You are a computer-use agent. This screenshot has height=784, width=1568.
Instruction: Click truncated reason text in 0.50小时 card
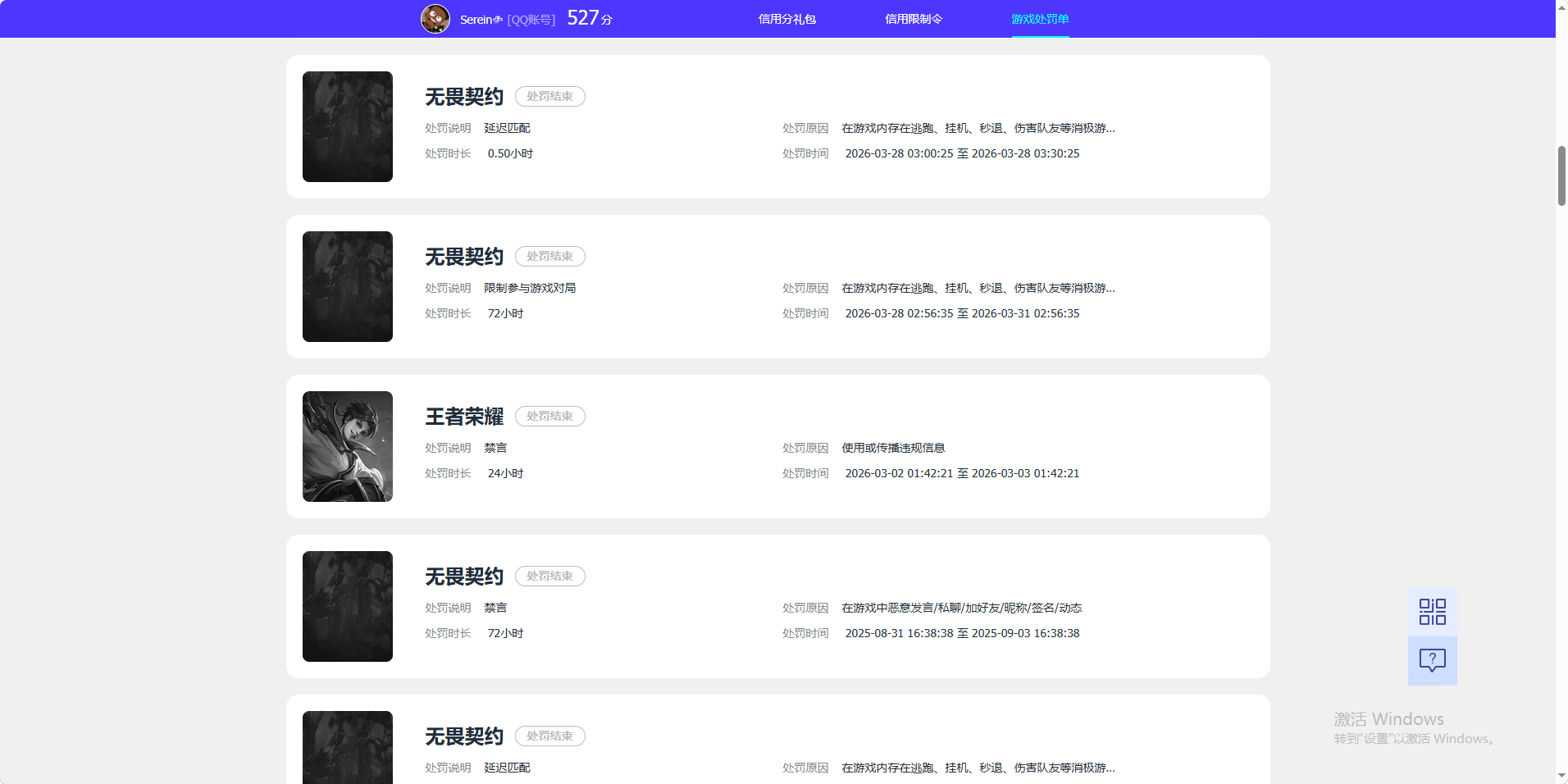[x=978, y=128]
